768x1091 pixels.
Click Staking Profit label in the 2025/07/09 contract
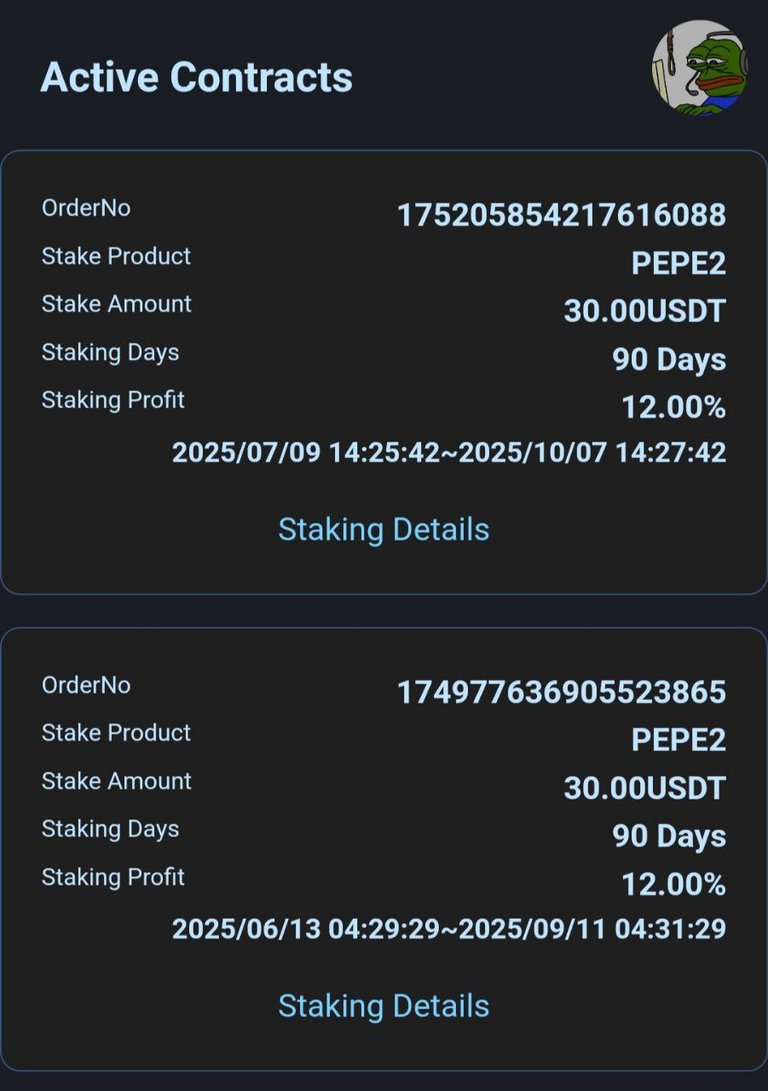pos(113,400)
